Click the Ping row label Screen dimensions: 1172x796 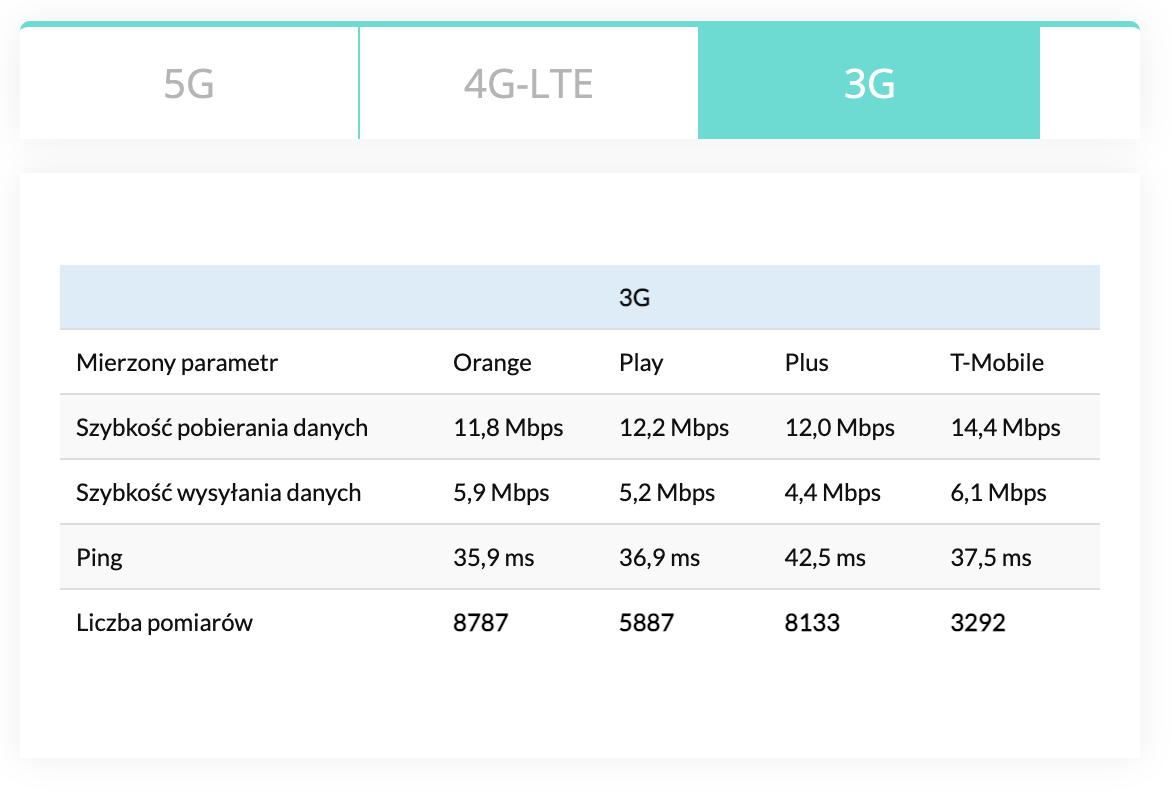tap(99, 558)
